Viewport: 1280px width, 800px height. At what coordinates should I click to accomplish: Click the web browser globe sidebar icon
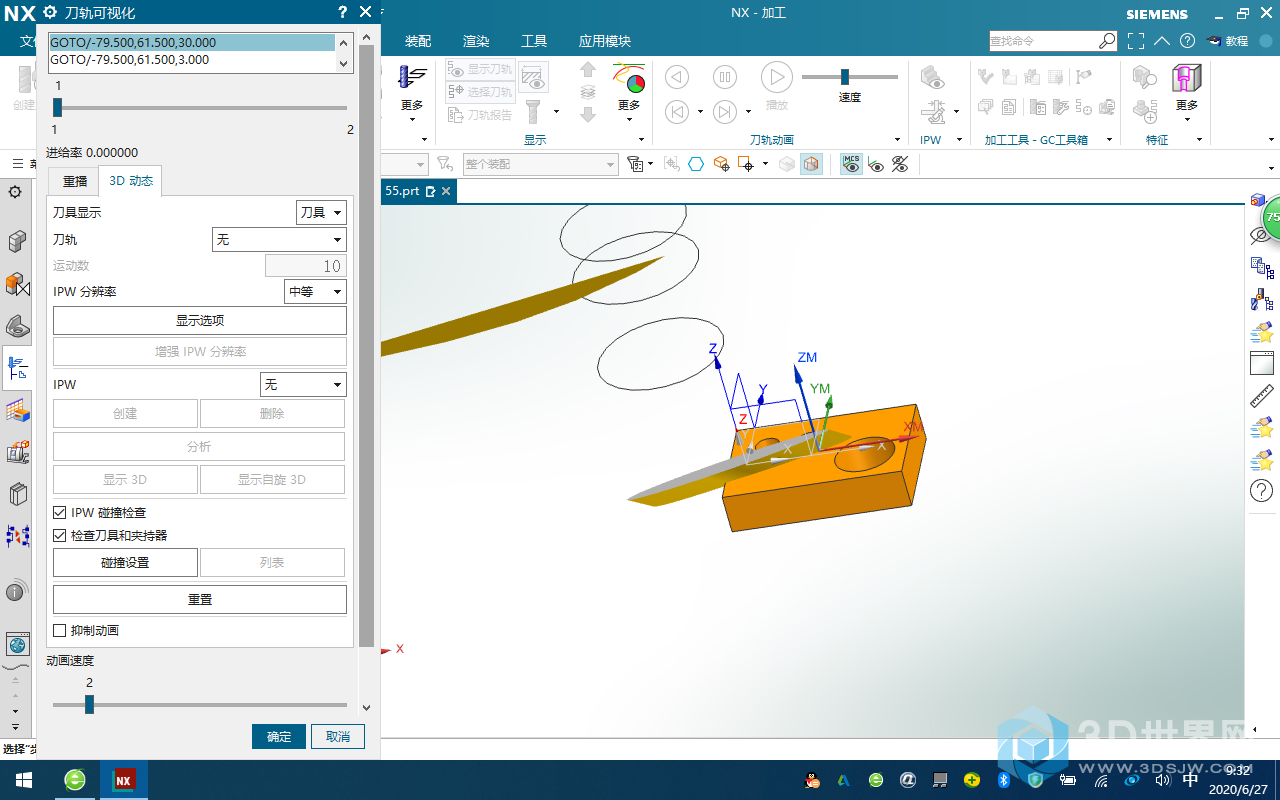(x=17, y=644)
